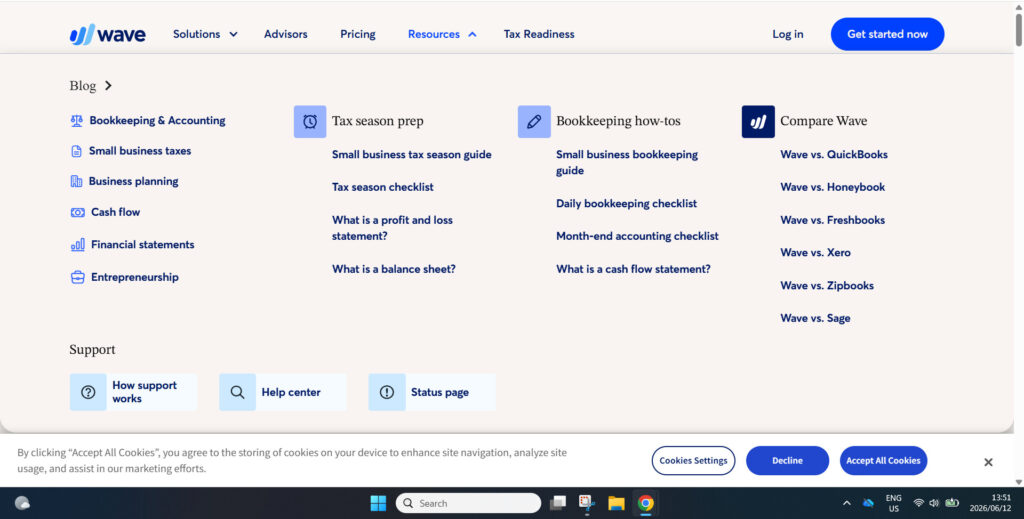Viewport: 1024px width, 519px height.
Task: Open File Explorer from the taskbar
Action: (616, 503)
